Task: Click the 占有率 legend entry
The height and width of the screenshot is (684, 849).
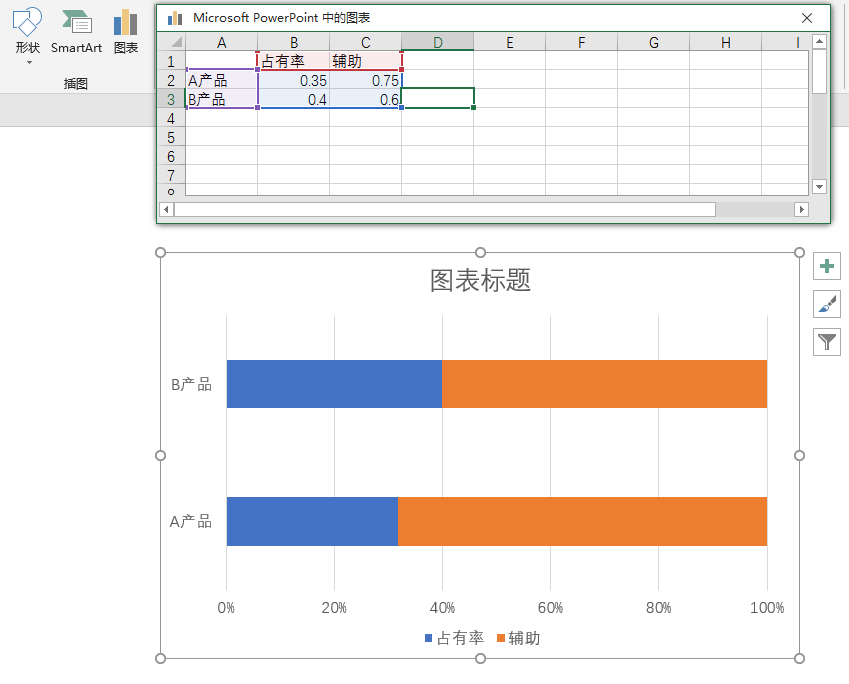Action: tap(454, 638)
